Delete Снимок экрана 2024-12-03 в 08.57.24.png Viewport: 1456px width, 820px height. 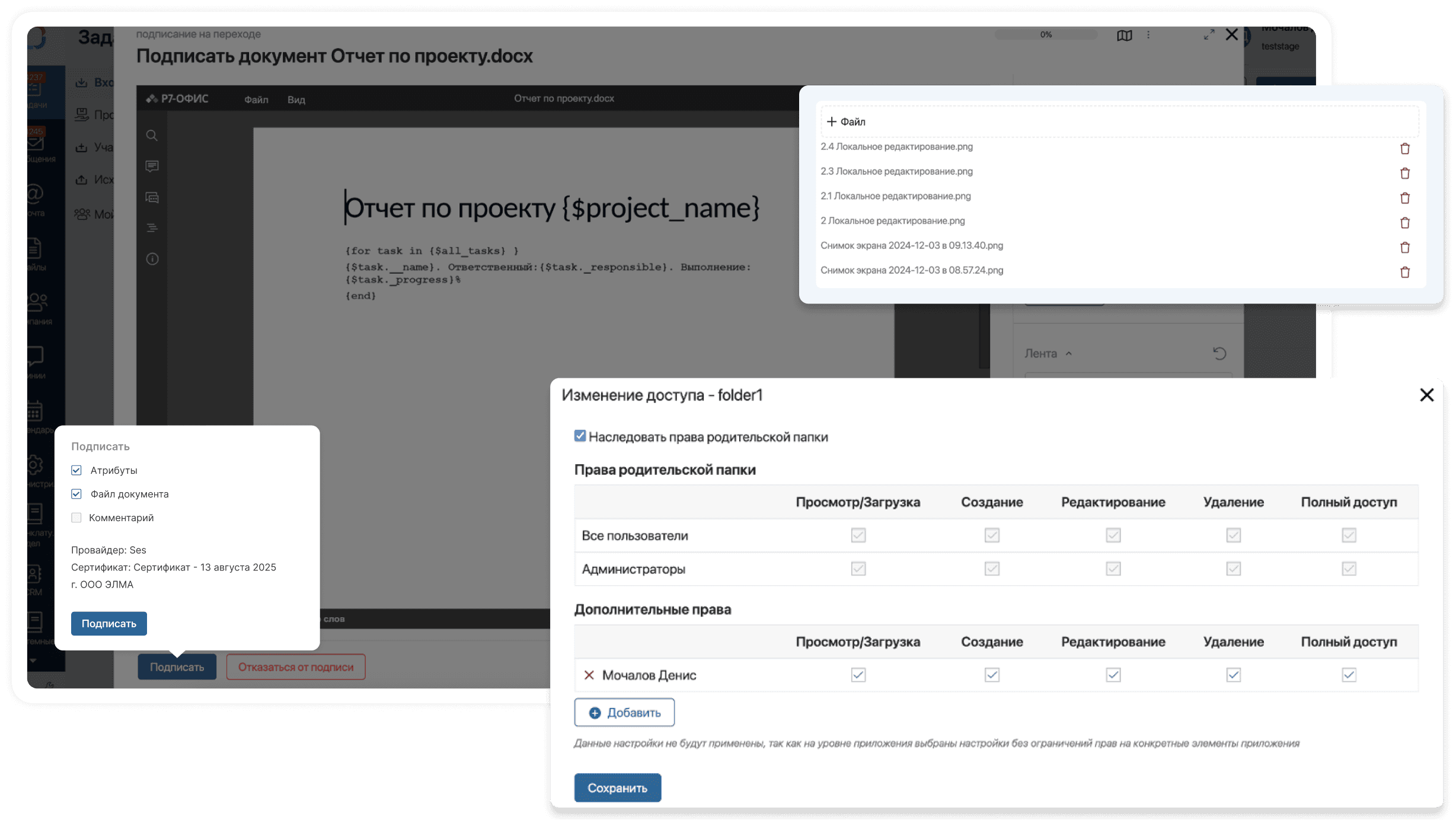click(x=1404, y=272)
